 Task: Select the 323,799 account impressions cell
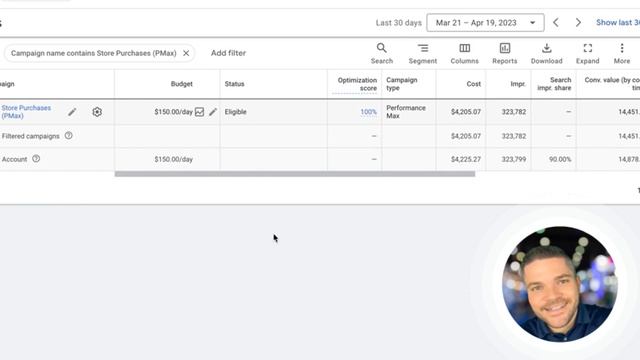[x=513, y=159]
